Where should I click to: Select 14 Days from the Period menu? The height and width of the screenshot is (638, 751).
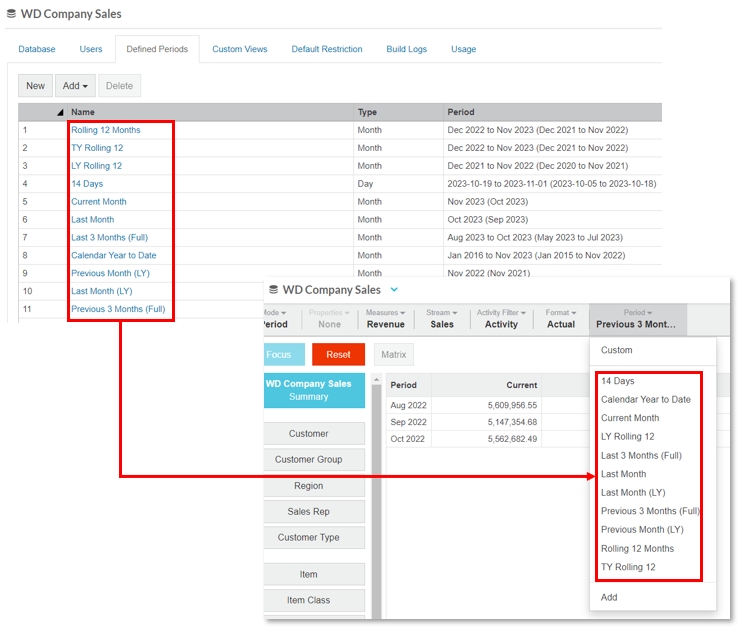[x=617, y=381]
